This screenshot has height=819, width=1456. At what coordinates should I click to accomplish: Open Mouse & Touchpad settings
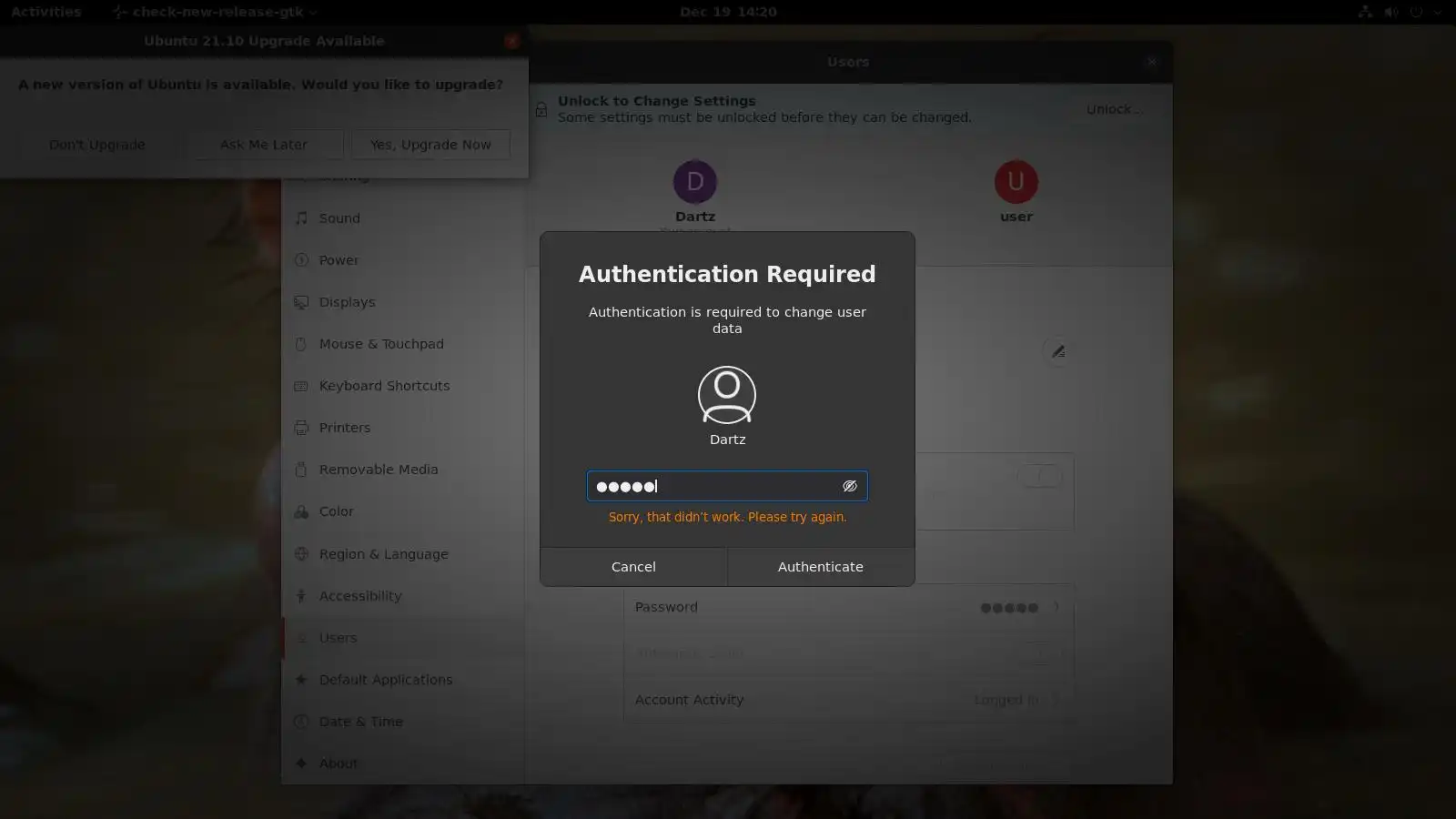403,344
